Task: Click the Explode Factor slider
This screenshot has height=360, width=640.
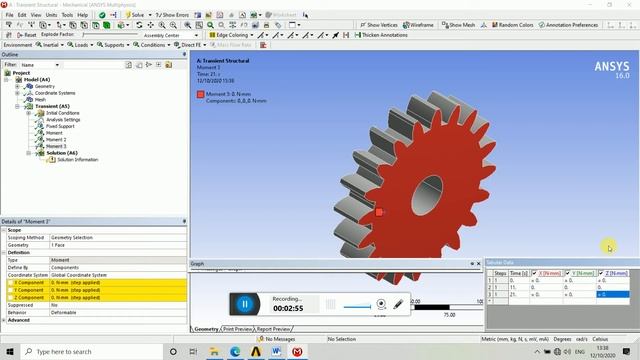Action: click(110, 35)
